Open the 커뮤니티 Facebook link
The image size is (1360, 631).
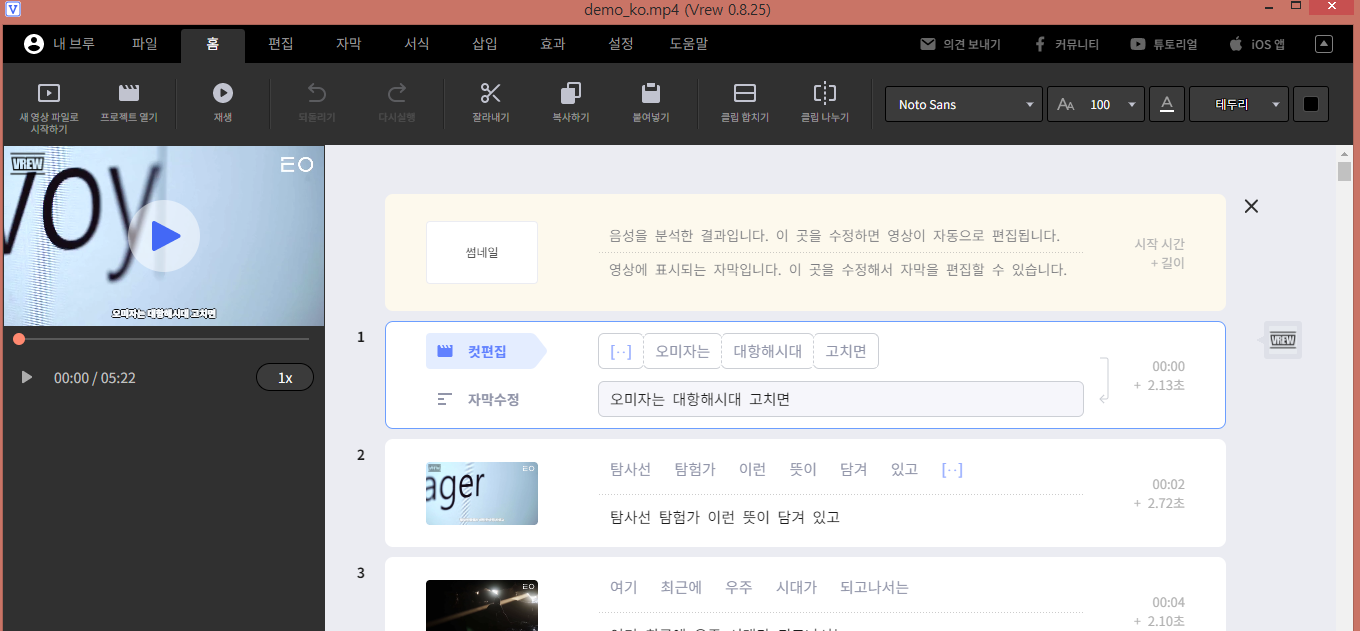1067,44
